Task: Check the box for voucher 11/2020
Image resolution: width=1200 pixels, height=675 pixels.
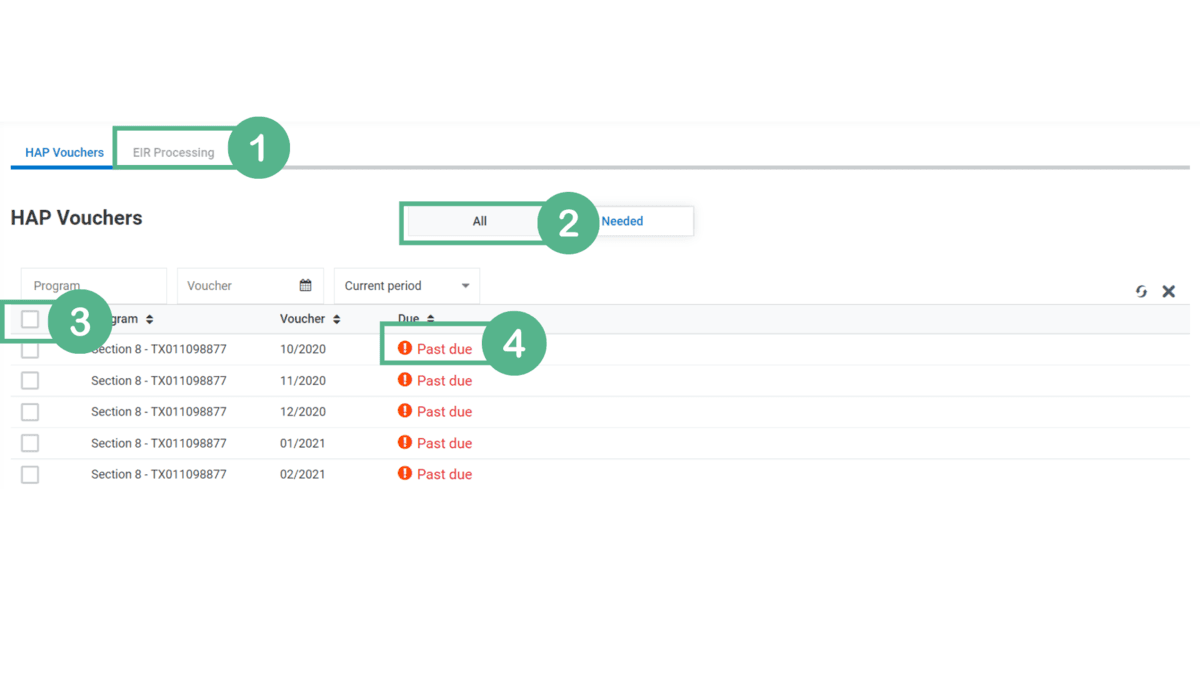Action: click(30, 381)
